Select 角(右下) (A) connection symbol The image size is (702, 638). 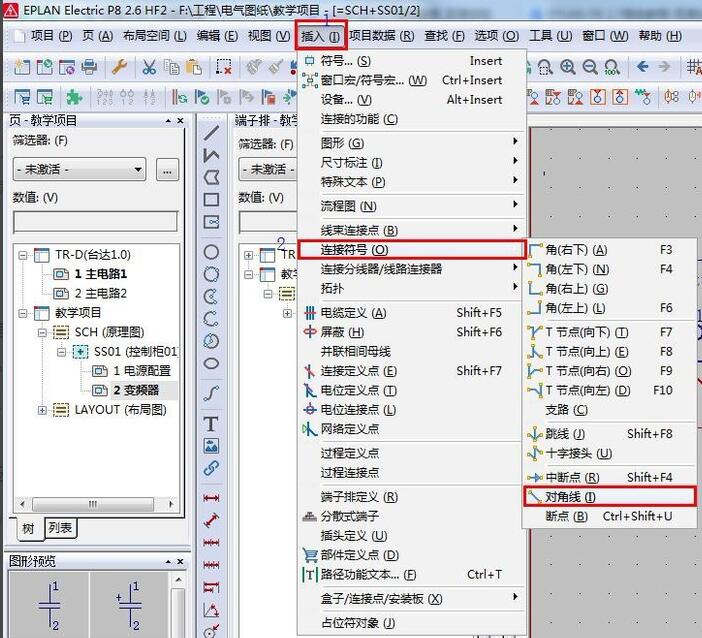point(609,249)
